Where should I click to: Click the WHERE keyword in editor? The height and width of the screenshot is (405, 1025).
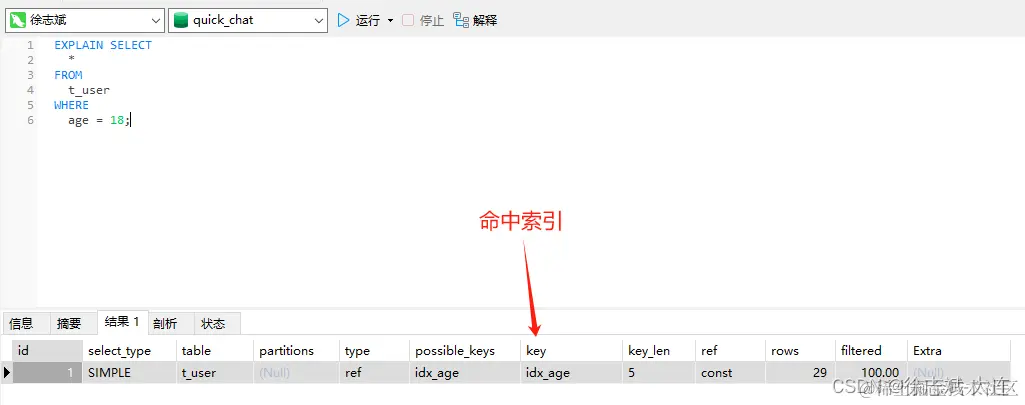71,105
